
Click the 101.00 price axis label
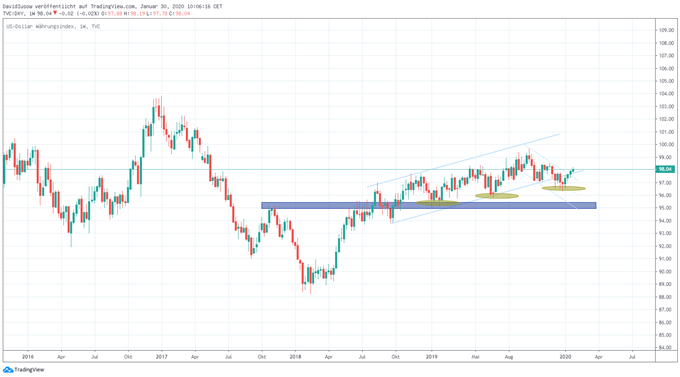pyautogui.click(x=666, y=132)
